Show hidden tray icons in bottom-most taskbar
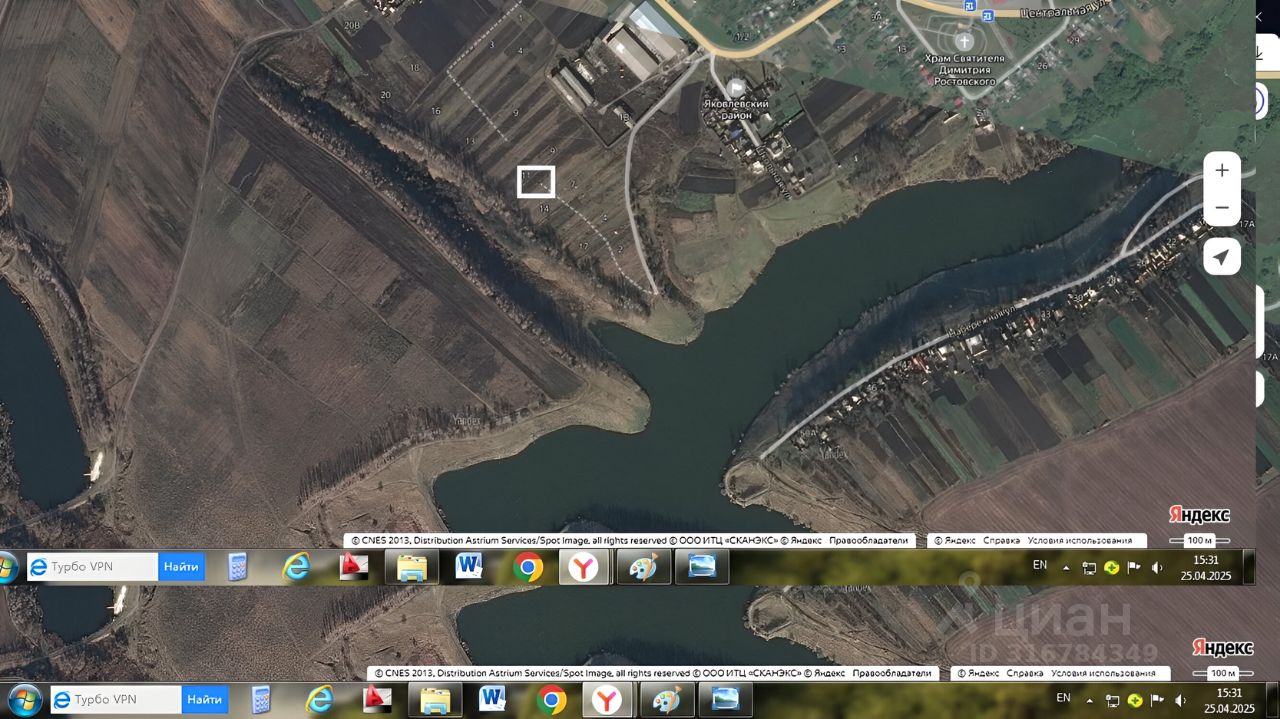This screenshot has width=1280, height=719. 1089,699
